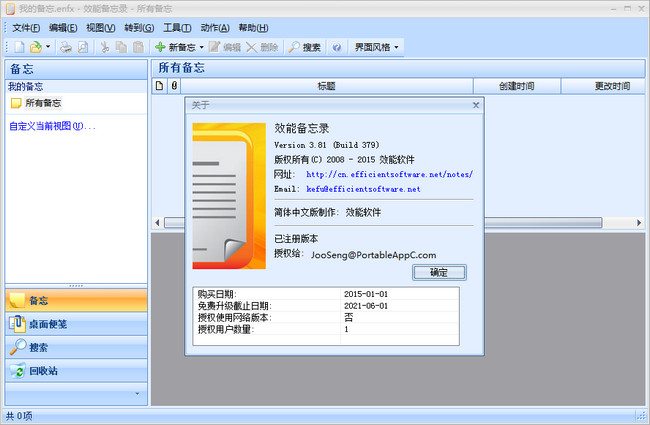Open the 视图(V) menu

101,28
